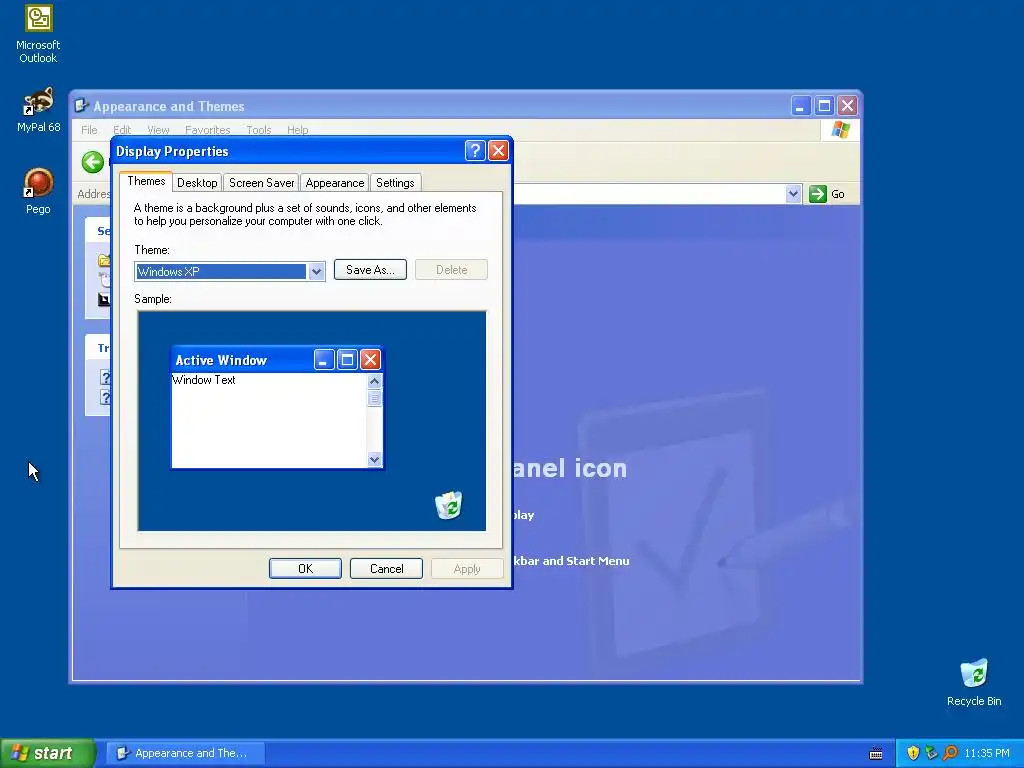Screen dimensions: 1024x768
Task: Click the orange magnifier tray icon
Action: click(950, 753)
